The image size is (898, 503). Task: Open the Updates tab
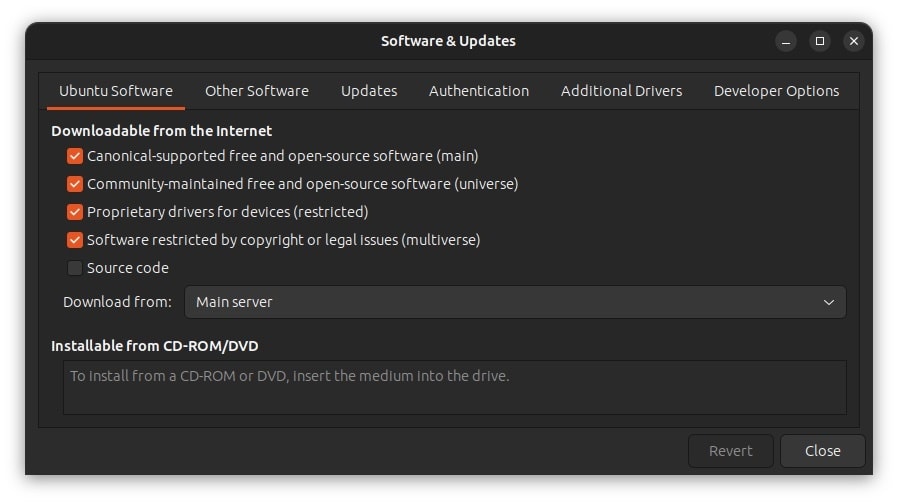coord(368,91)
